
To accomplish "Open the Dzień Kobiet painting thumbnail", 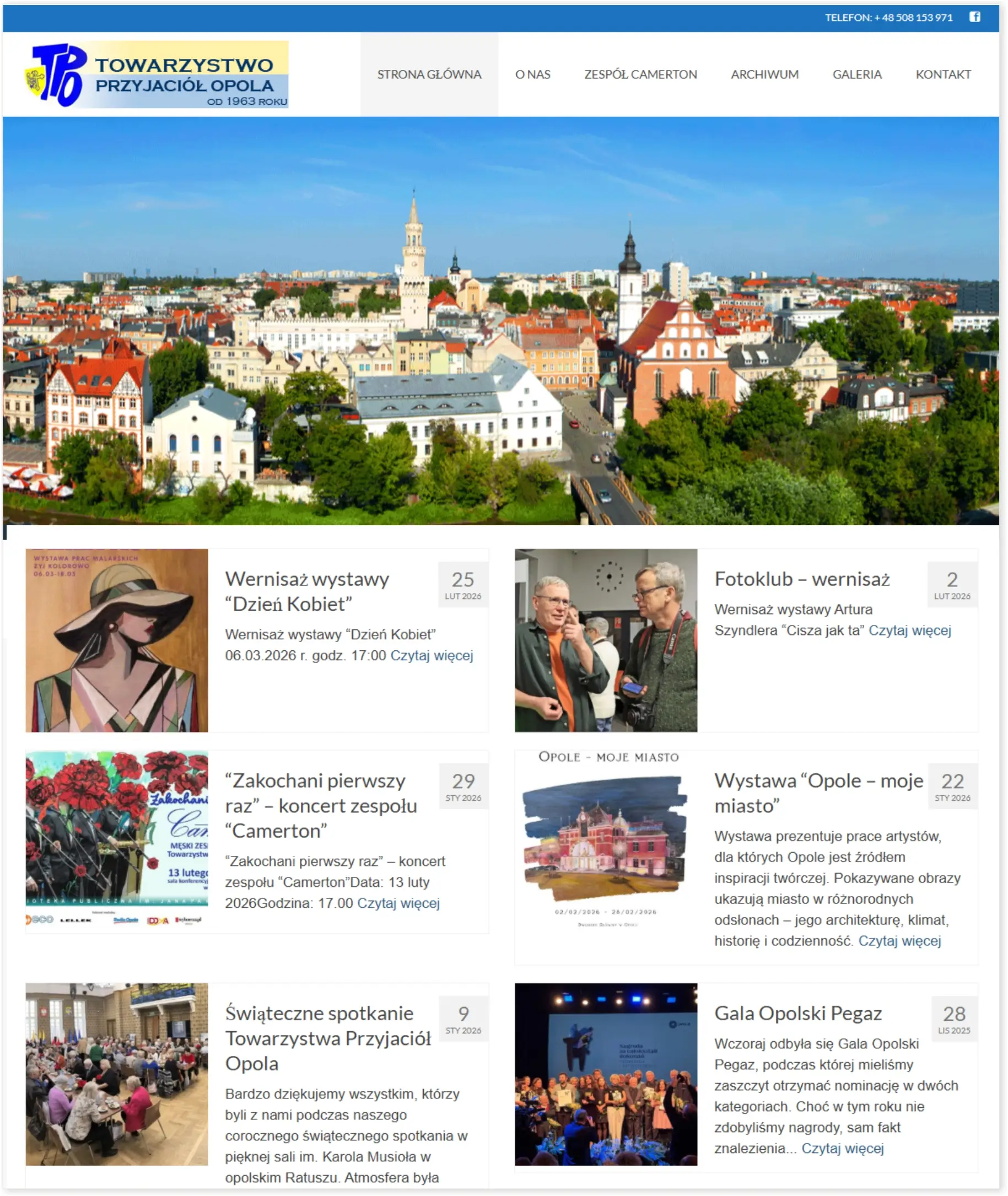I will click(117, 640).
